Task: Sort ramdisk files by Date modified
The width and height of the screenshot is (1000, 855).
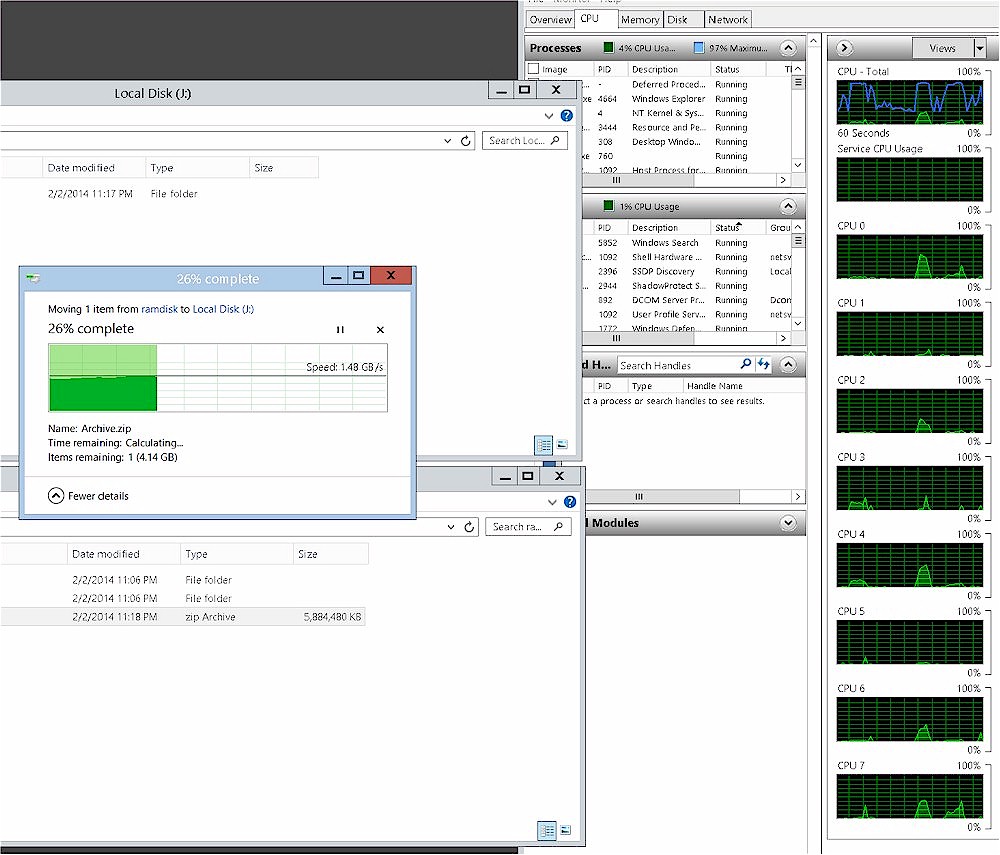Action: [x=124, y=554]
